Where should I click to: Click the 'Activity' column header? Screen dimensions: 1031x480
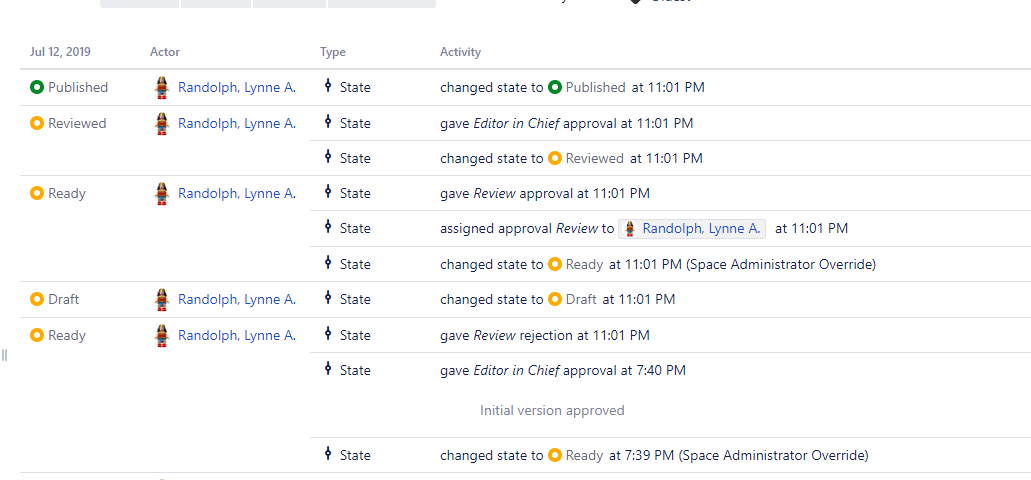[x=460, y=52]
